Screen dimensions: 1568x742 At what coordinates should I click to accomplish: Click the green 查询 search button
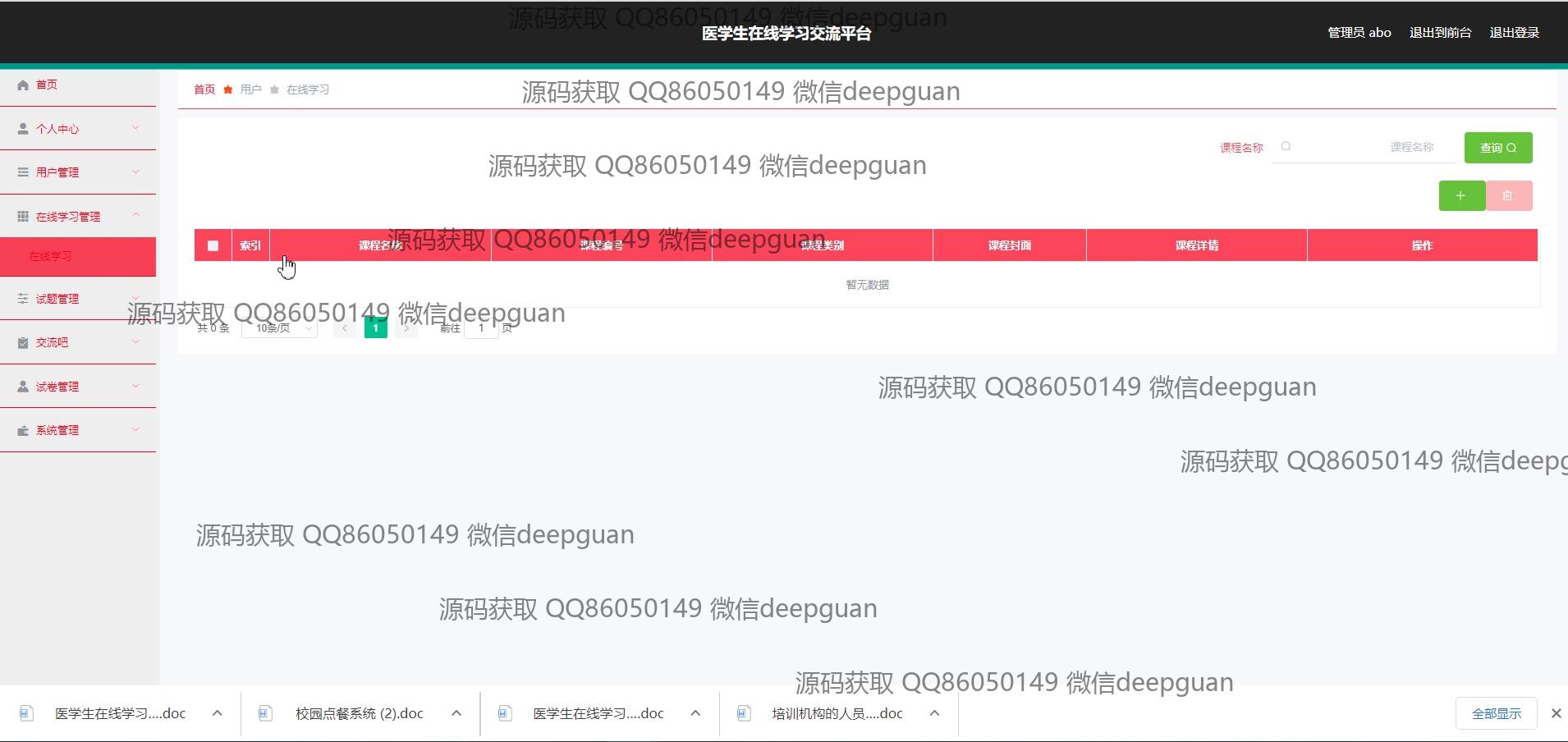click(1498, 148)
